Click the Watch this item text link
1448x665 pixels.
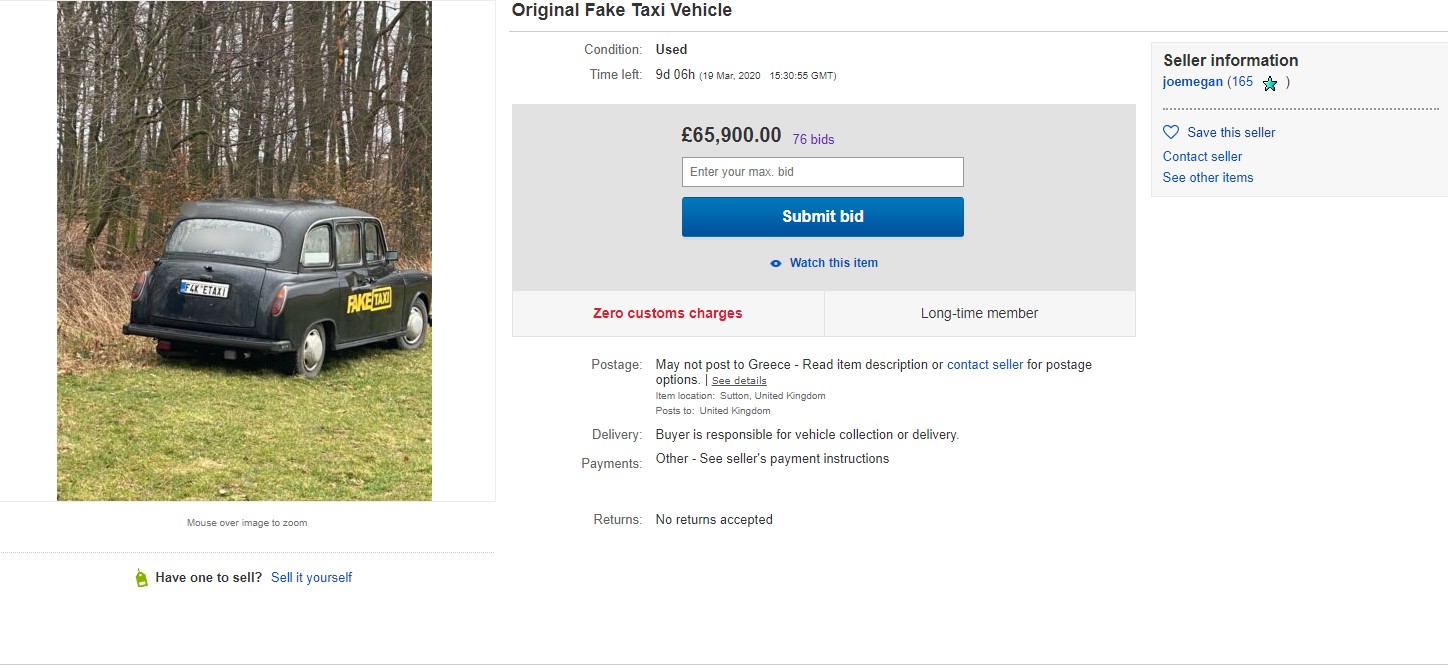834,263
